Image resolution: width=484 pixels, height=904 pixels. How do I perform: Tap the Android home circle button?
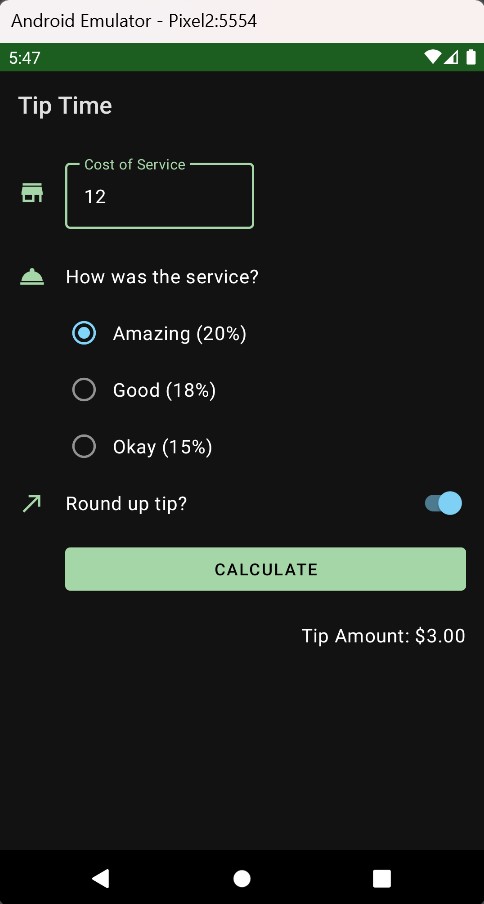242,878
